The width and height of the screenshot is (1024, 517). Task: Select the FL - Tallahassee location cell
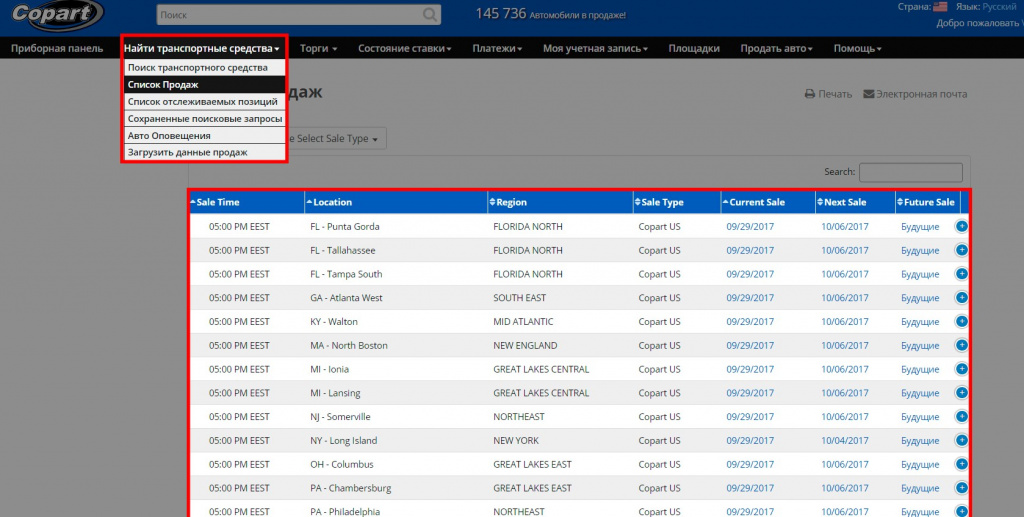[x=343, y=250]
